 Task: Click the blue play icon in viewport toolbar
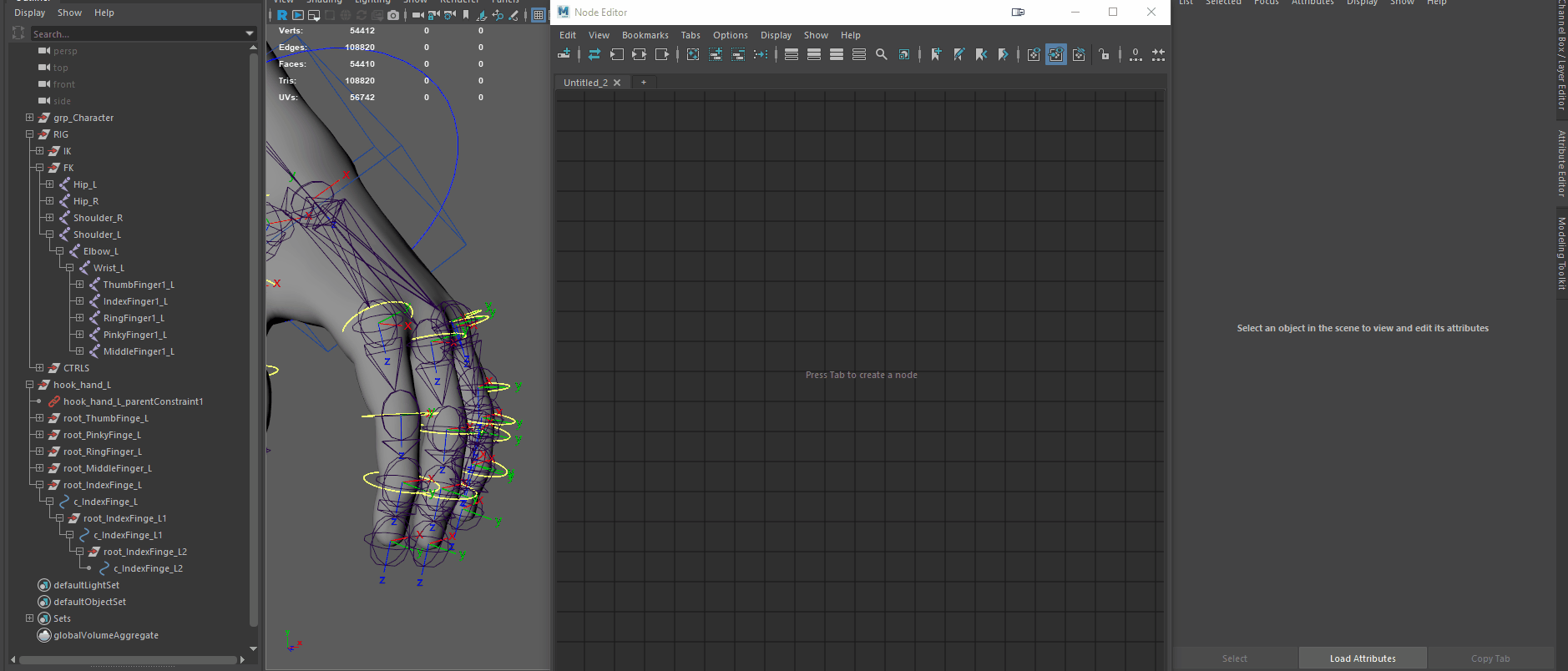(298, 15)
